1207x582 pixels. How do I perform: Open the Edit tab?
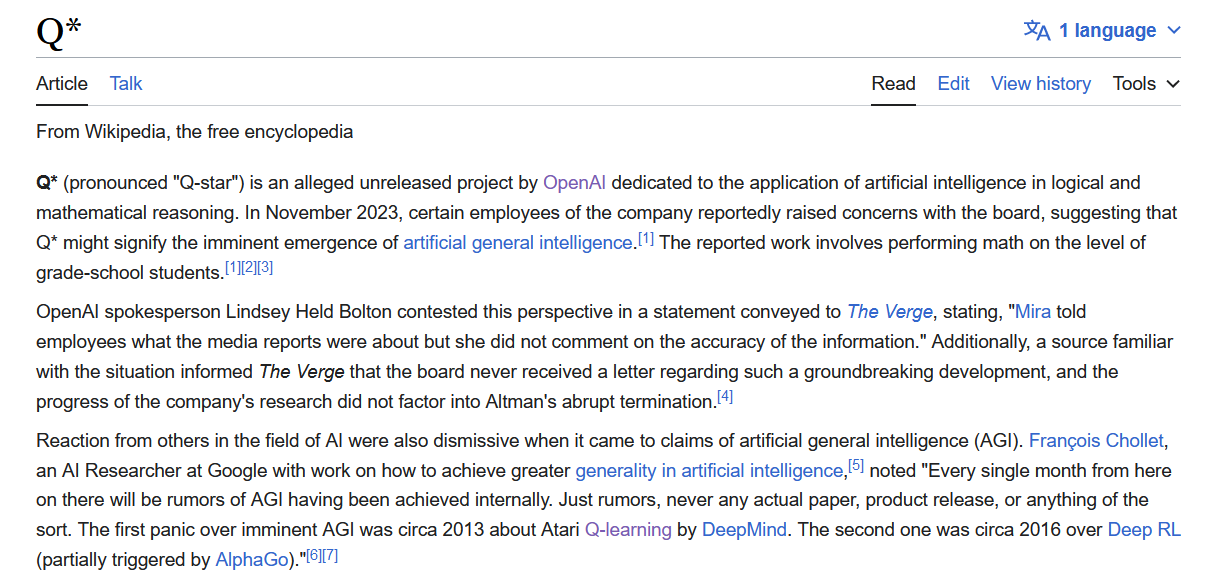point(953,84)
